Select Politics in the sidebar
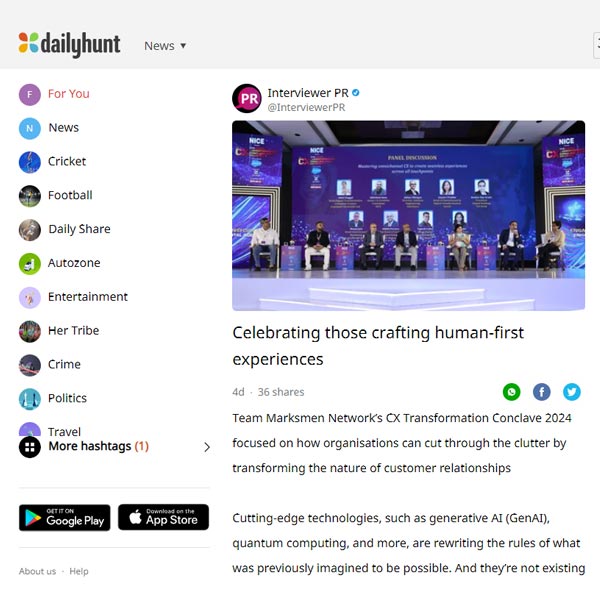This screenshot has height=600, width=600. (53, 399)
